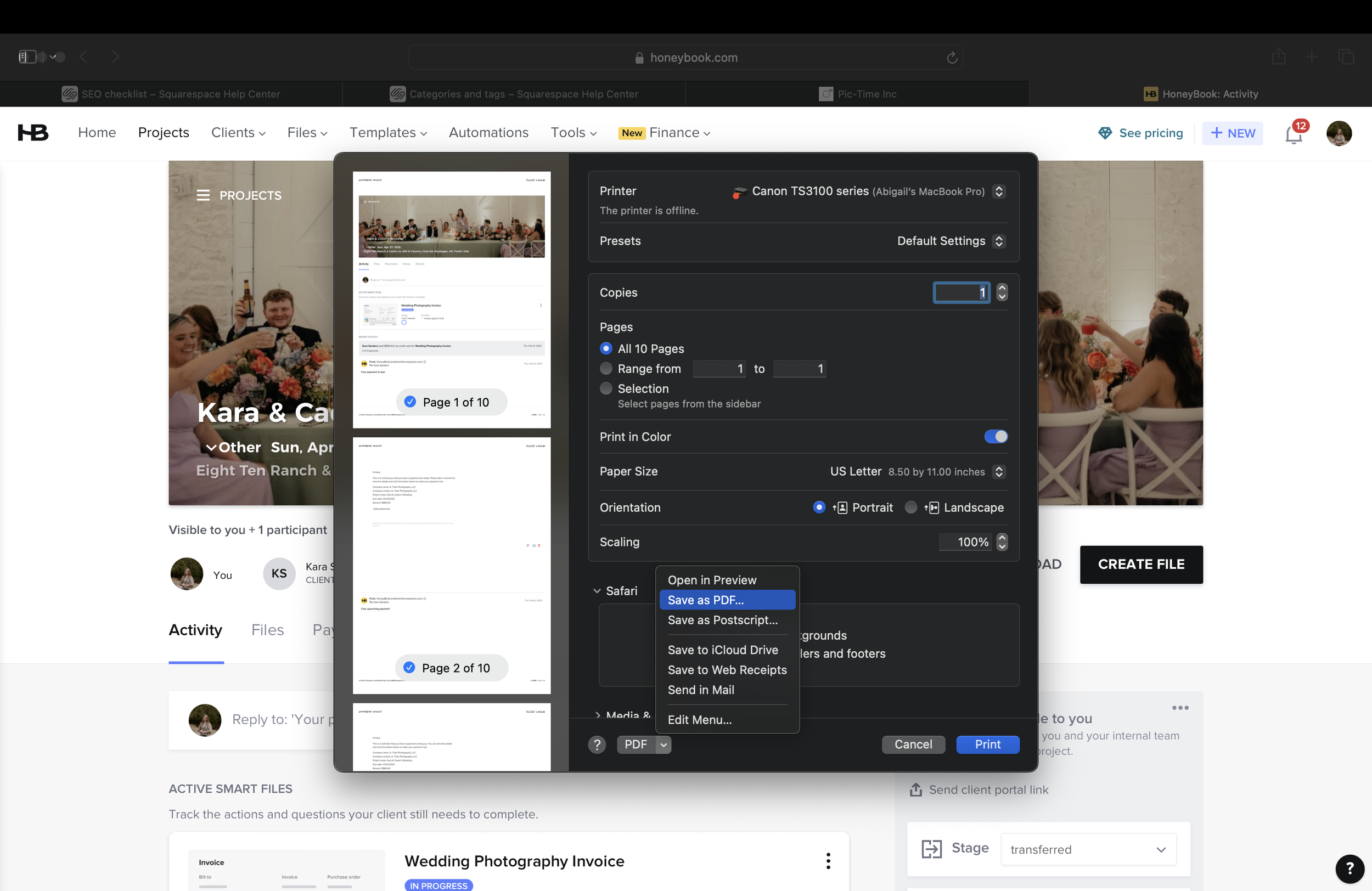
Task: Open the notifications bell icon
Action: (x=1293, y=134)
